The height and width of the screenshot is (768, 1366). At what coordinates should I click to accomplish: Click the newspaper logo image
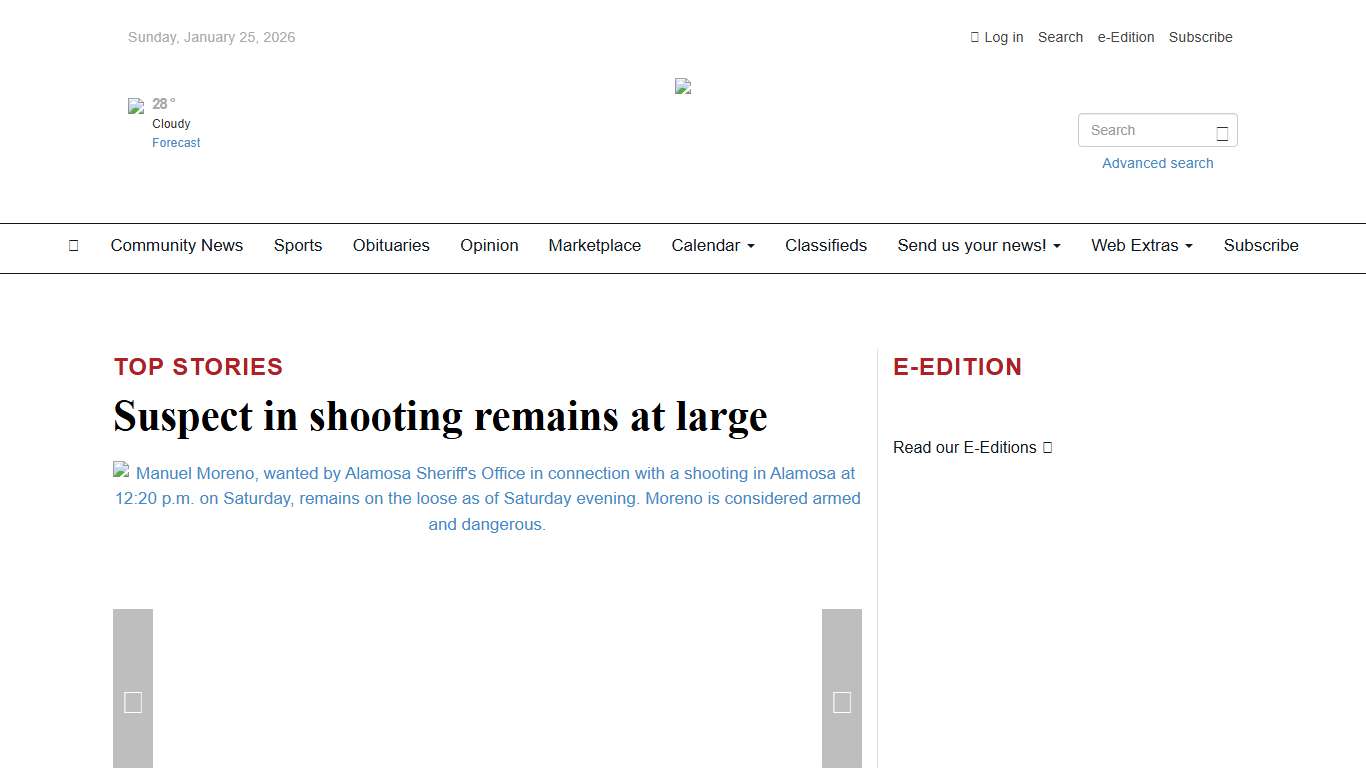[x=683, y=87]
